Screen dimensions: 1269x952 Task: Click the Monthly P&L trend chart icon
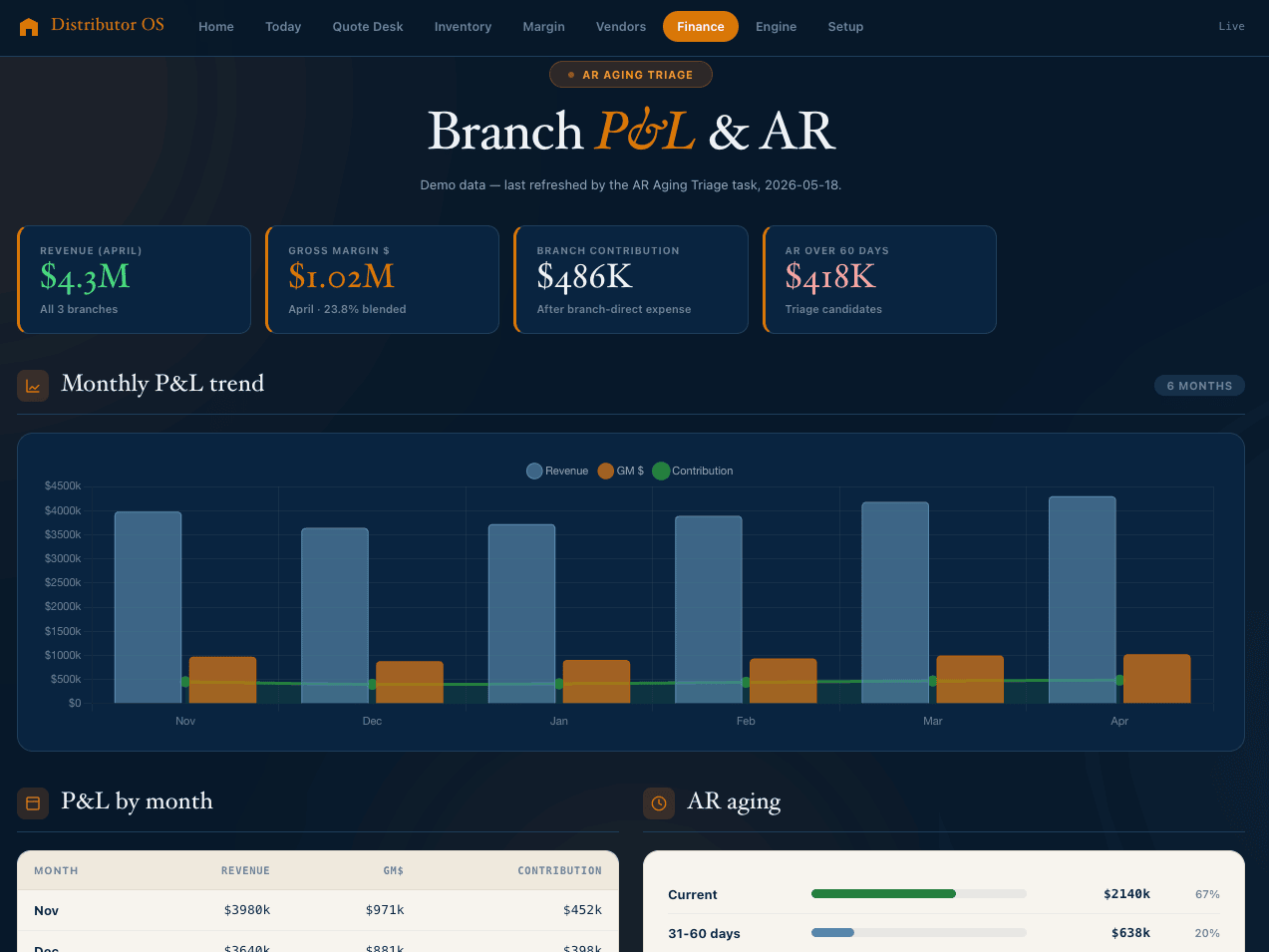tap(33, 386)
